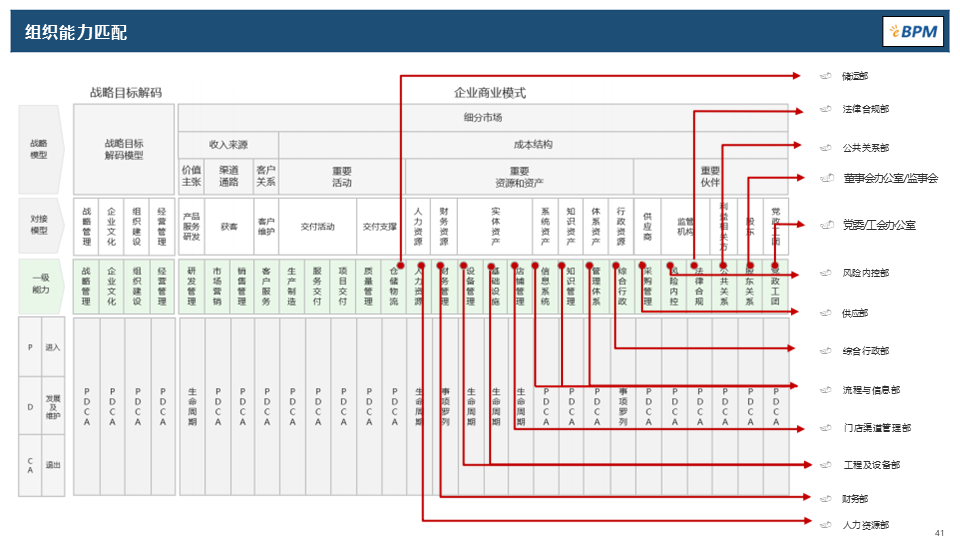
Task: Select the 战略目标解码 heading
Action: click(x=126, y=92)
